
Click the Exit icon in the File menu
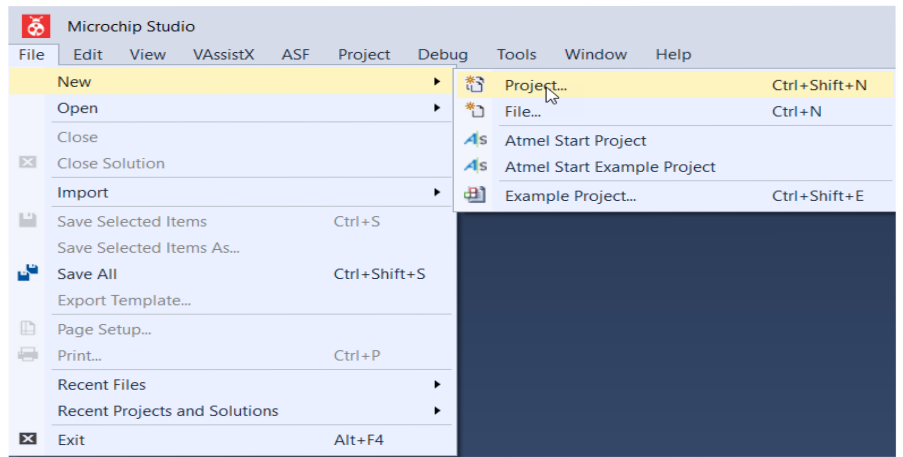pyautogui.click(x=28, y=439)
